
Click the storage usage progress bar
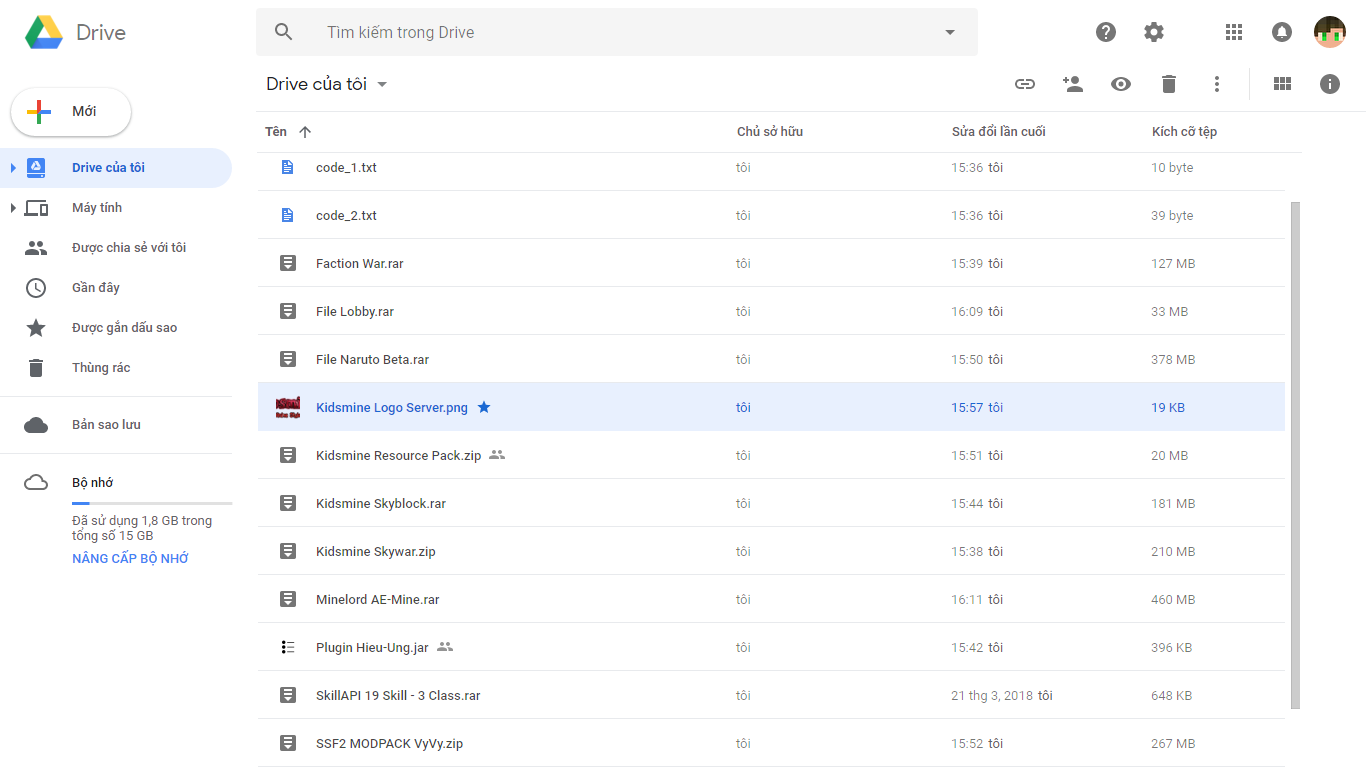tap(152, 503)
